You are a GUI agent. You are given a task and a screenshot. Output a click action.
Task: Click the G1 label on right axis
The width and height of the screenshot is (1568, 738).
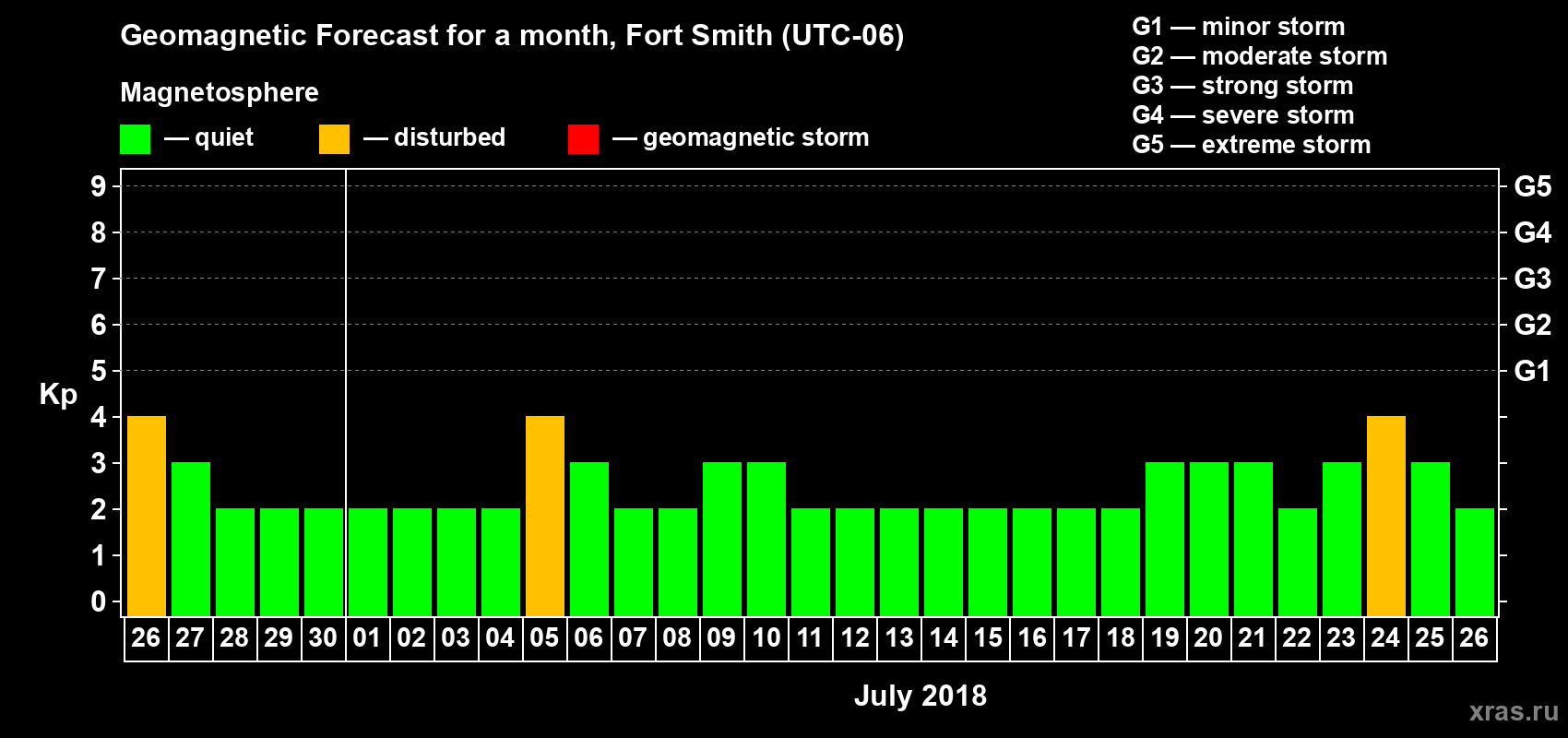tap(1533, 371)
